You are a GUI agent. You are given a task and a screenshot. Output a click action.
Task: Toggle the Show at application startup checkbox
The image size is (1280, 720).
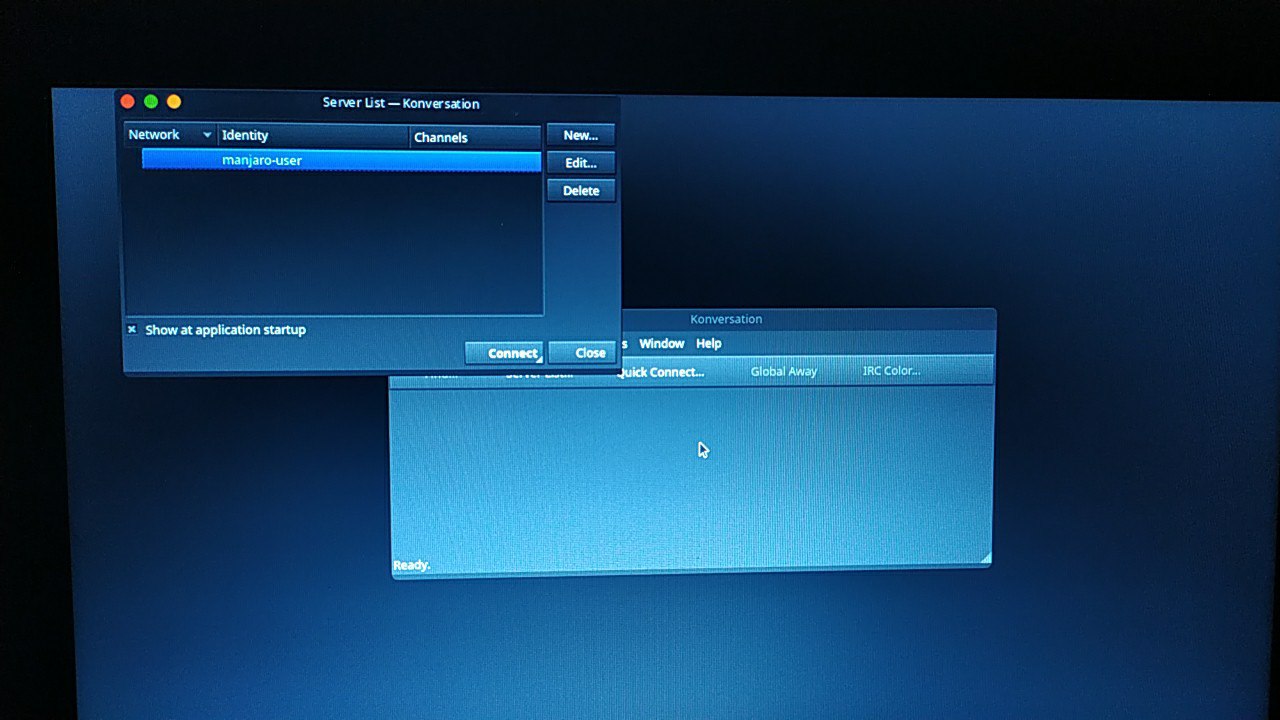point(131,329)
